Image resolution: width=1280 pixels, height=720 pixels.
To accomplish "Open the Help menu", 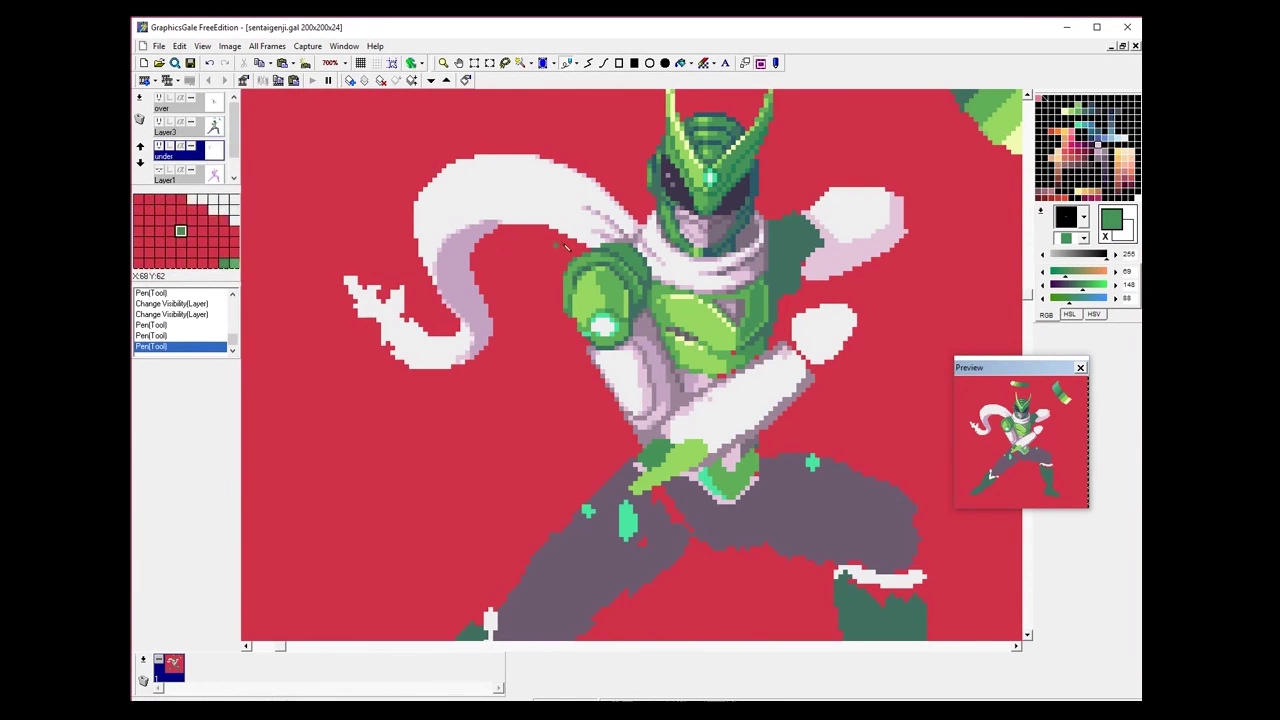I will click(x=375, y=46).
